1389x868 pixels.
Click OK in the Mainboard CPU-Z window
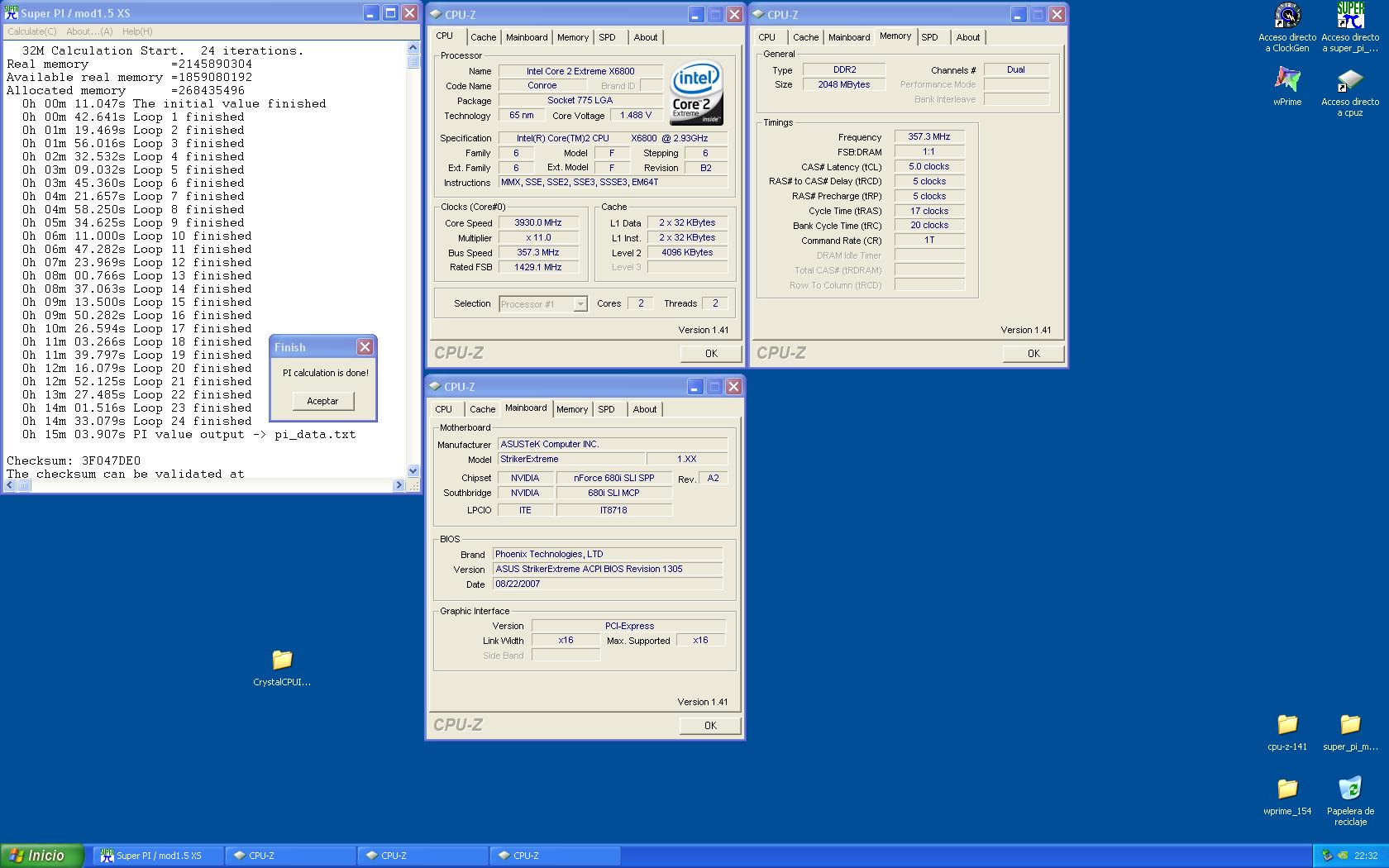pos(710,725)
